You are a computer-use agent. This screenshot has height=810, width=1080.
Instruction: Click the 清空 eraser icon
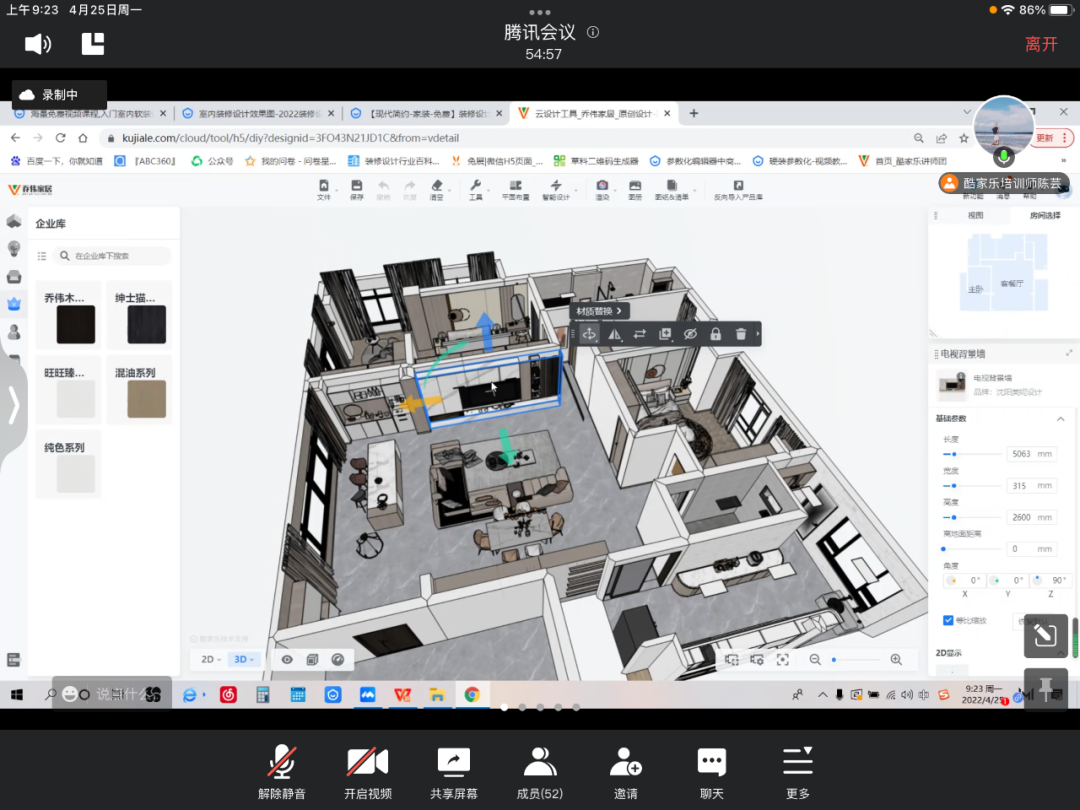point(436,189)
